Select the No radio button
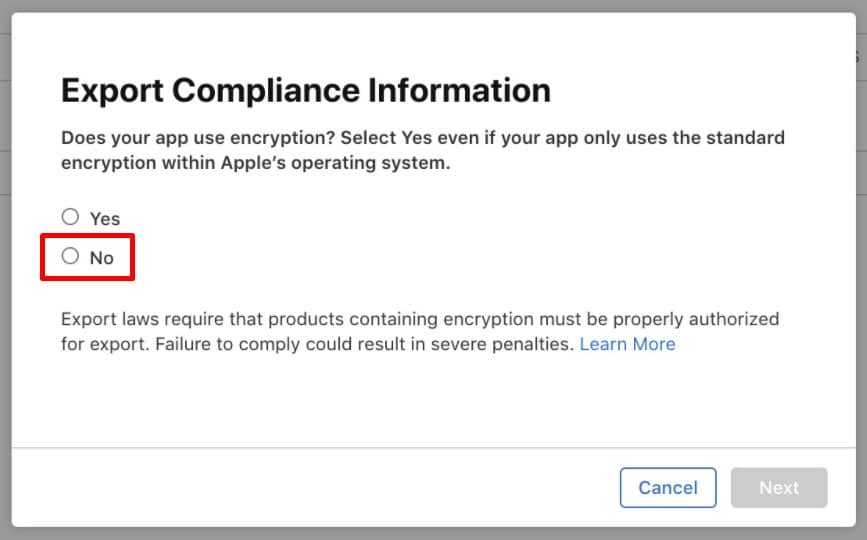 70,256
